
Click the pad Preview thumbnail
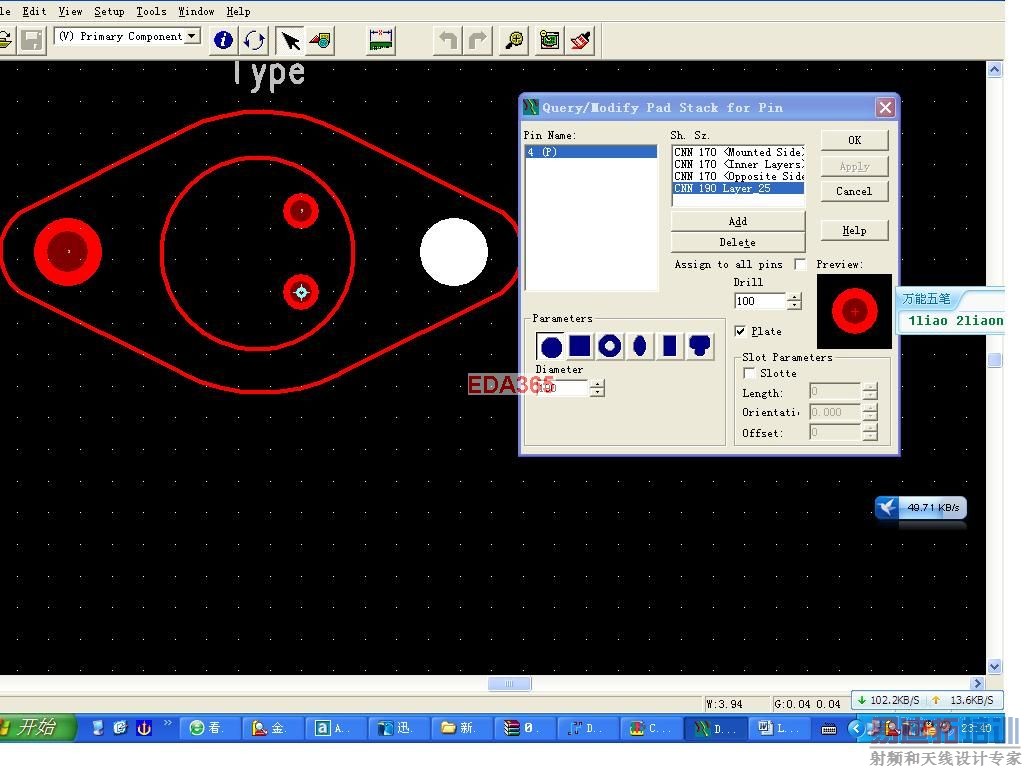pos(854,311)
